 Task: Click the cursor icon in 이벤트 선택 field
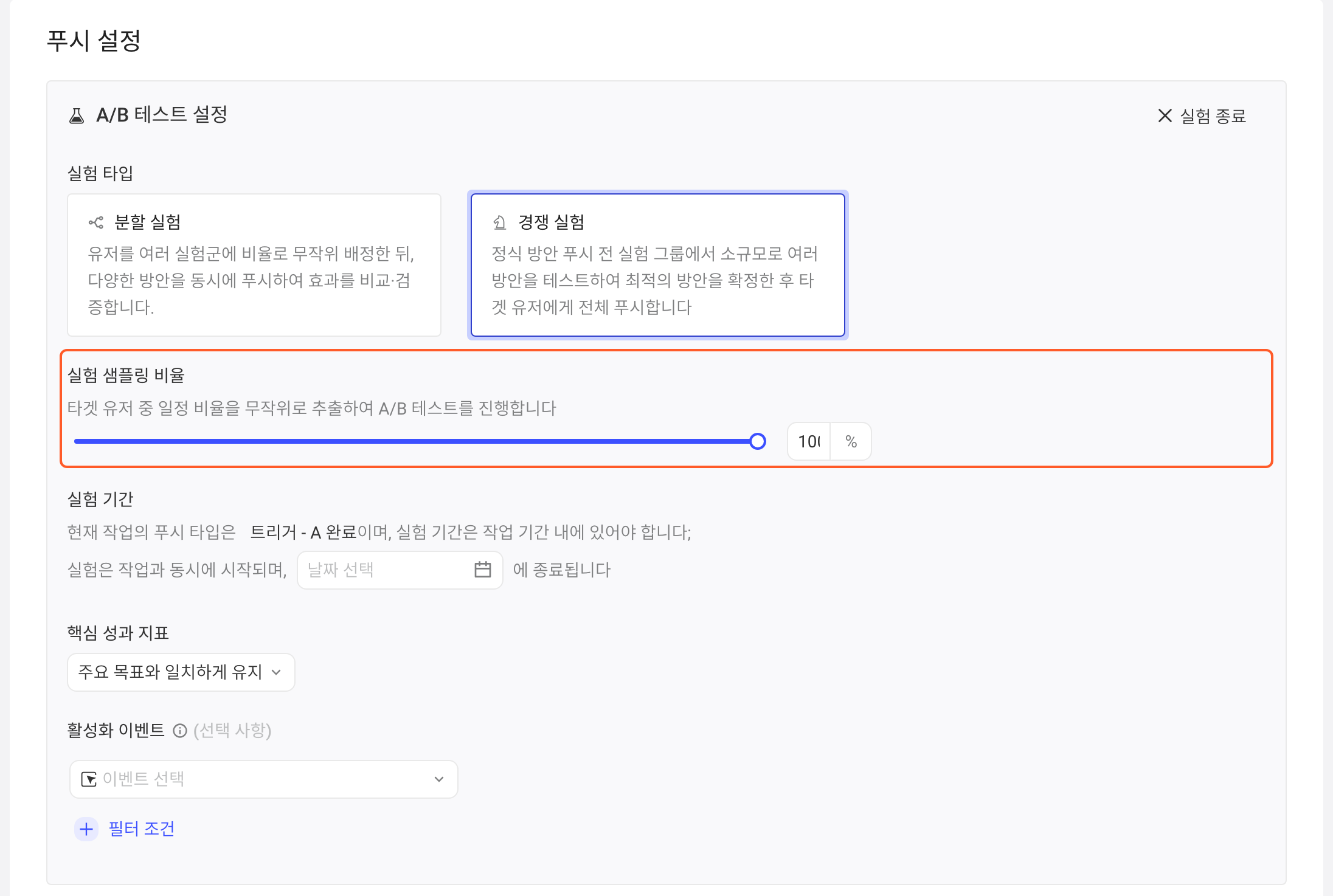coord(89,779)
